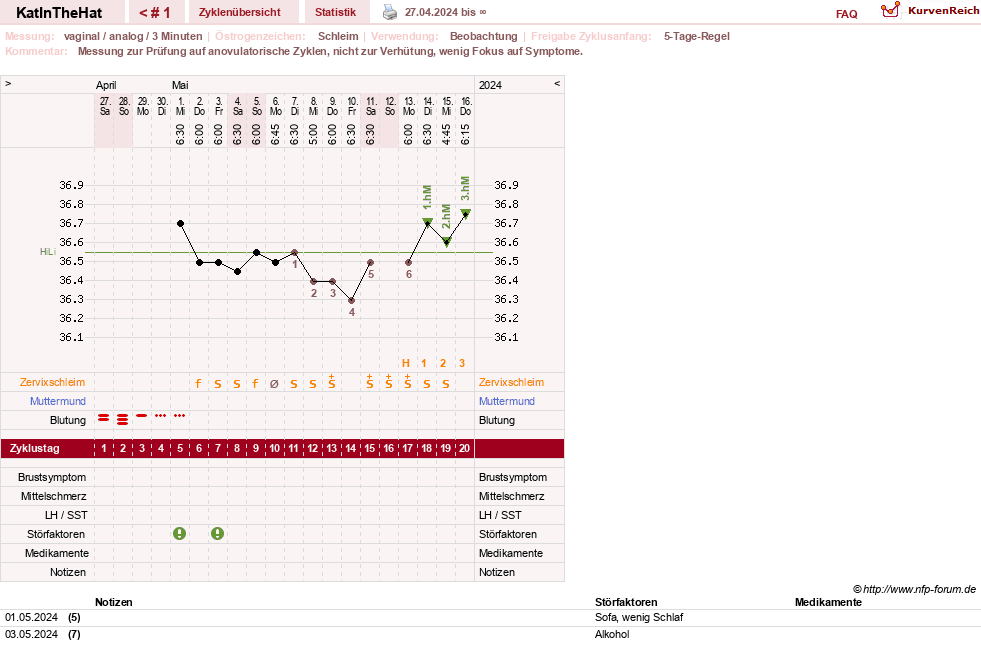
Task: Click the right Muttermund row label
Action: point(507,401)
